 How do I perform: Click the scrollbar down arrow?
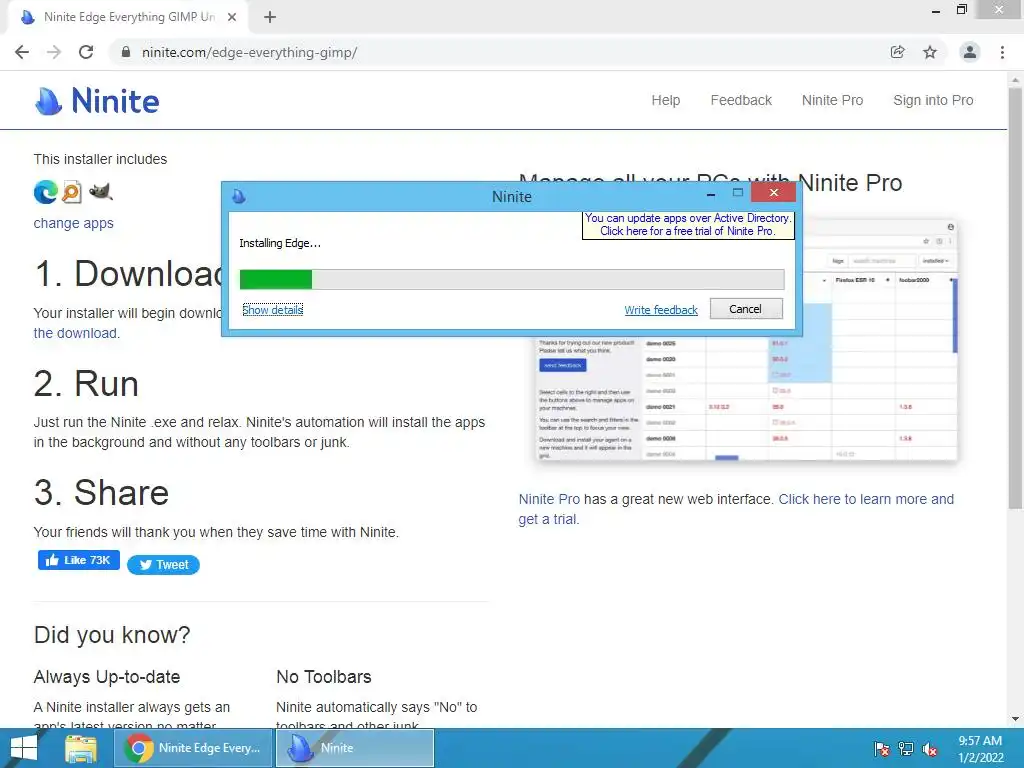1015,719
